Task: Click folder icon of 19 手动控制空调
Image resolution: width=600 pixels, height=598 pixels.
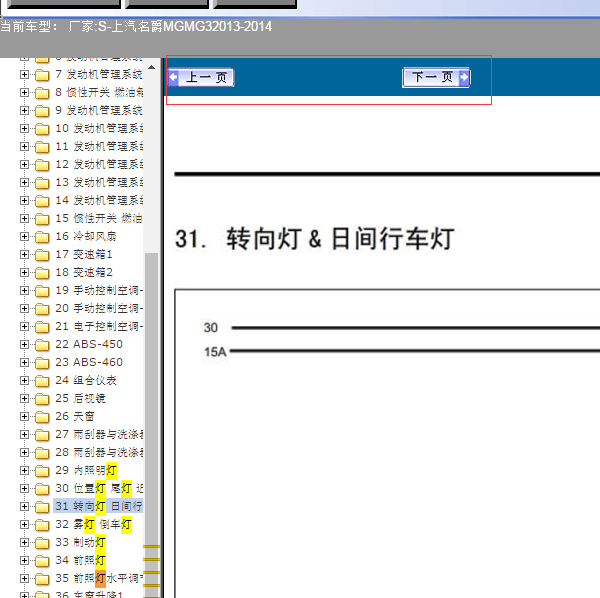Action: [x=42, y=291]
